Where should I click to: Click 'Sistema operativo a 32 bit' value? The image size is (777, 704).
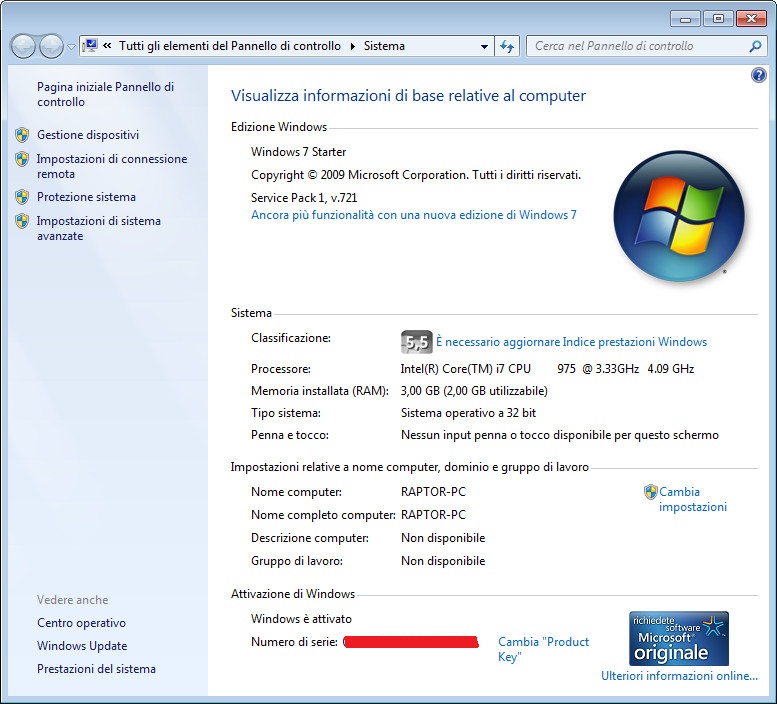pyautogui.click(x=468, y=413)
